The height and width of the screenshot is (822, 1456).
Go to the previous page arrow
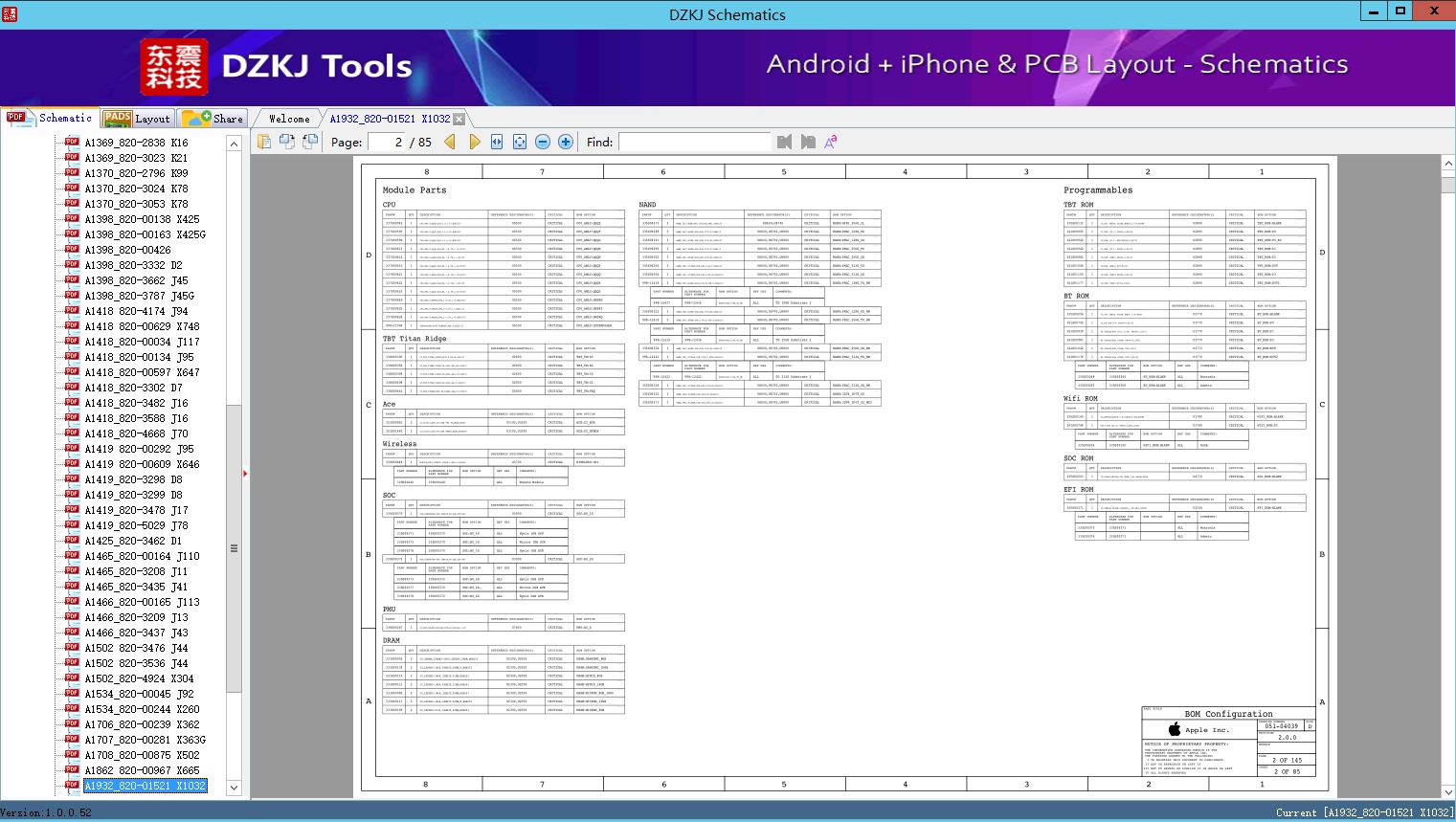click(x=449, y=142)
